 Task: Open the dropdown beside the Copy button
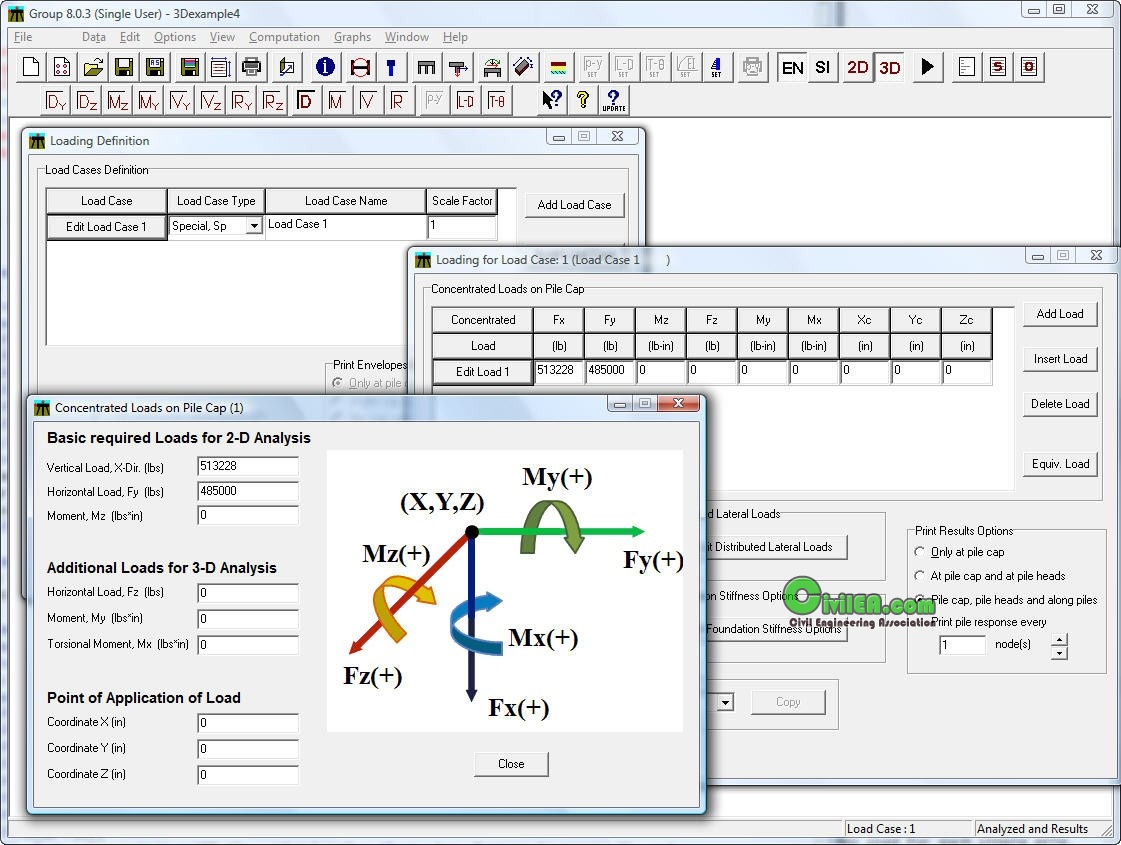(725, 702)
